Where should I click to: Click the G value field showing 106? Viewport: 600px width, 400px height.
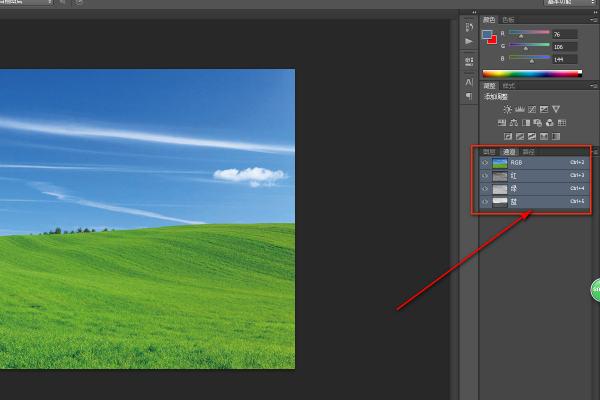click(564, 47)
